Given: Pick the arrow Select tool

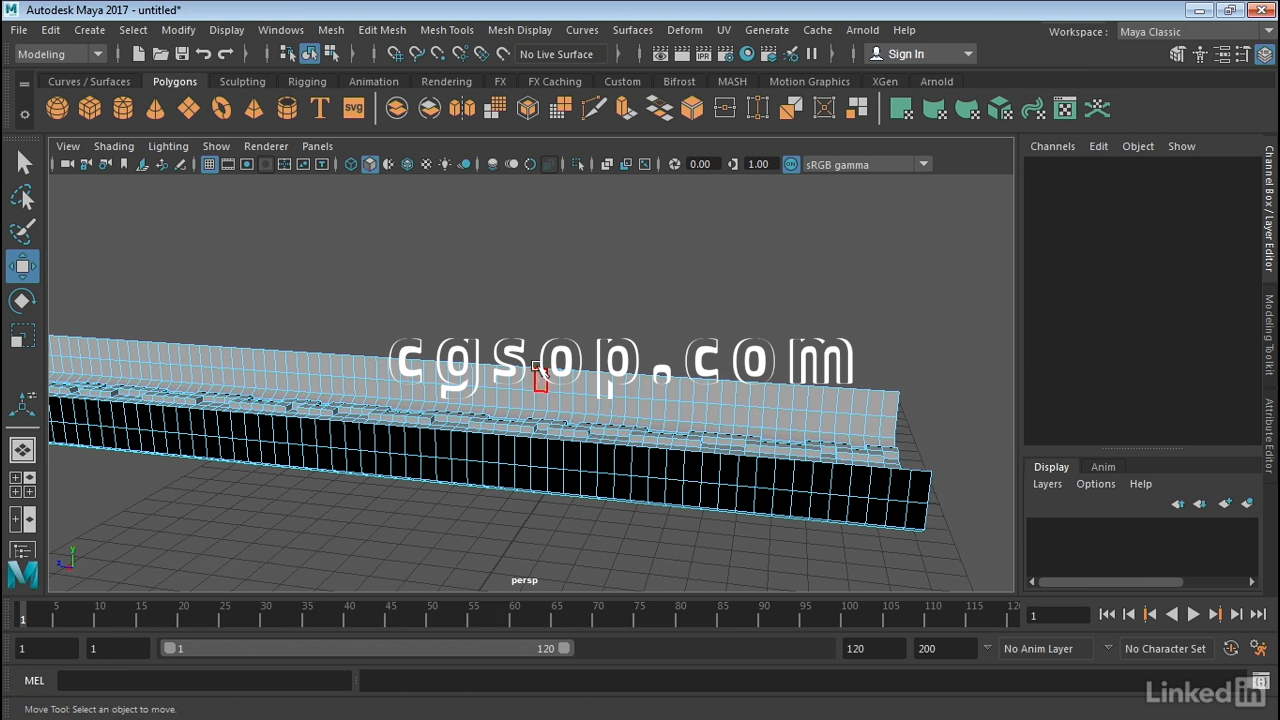Looking at the screenshot, I should coord(23,163).
